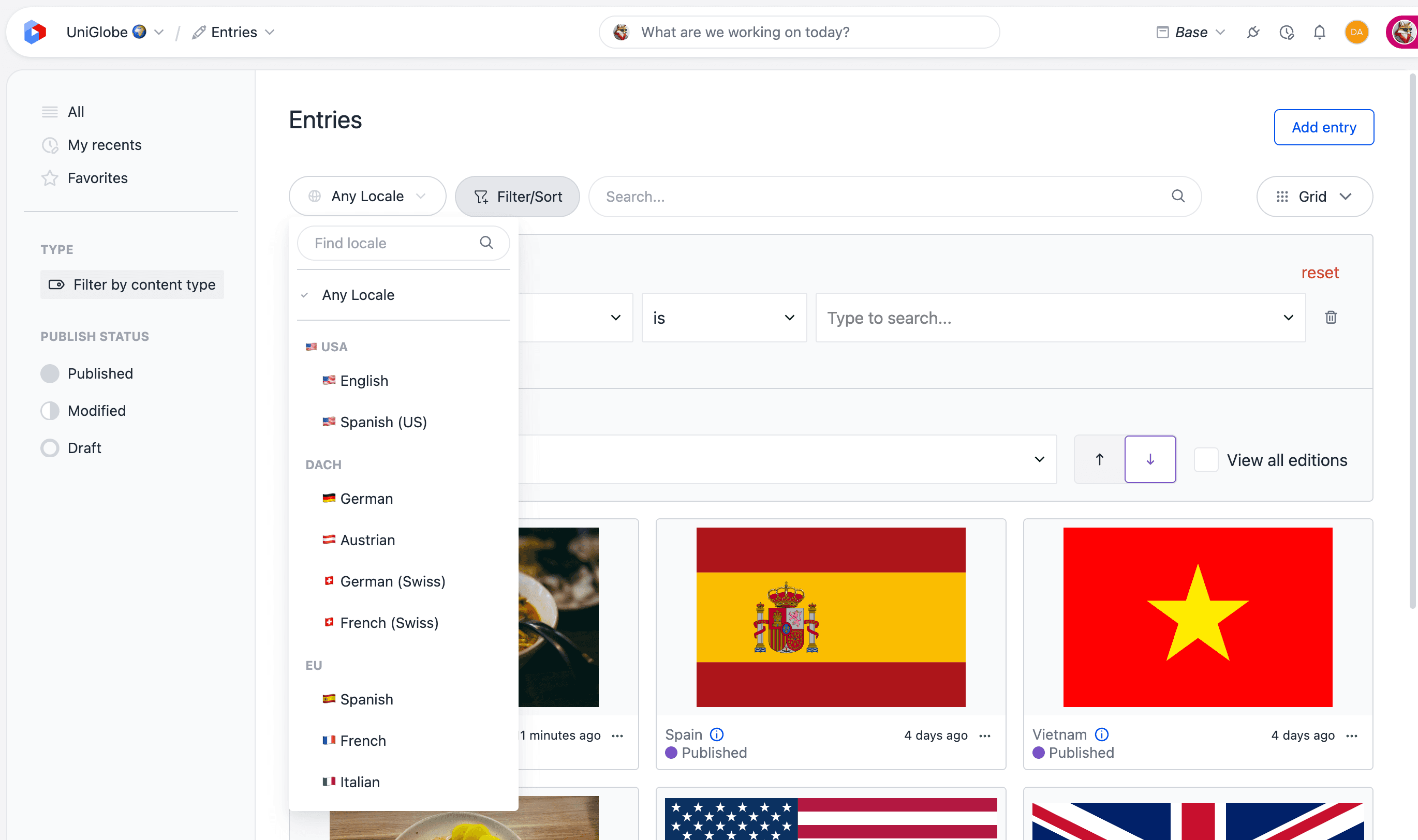The height and width of the screenshot is (840, 1418).
Task: Click the app logo icon
Action: 35,32
